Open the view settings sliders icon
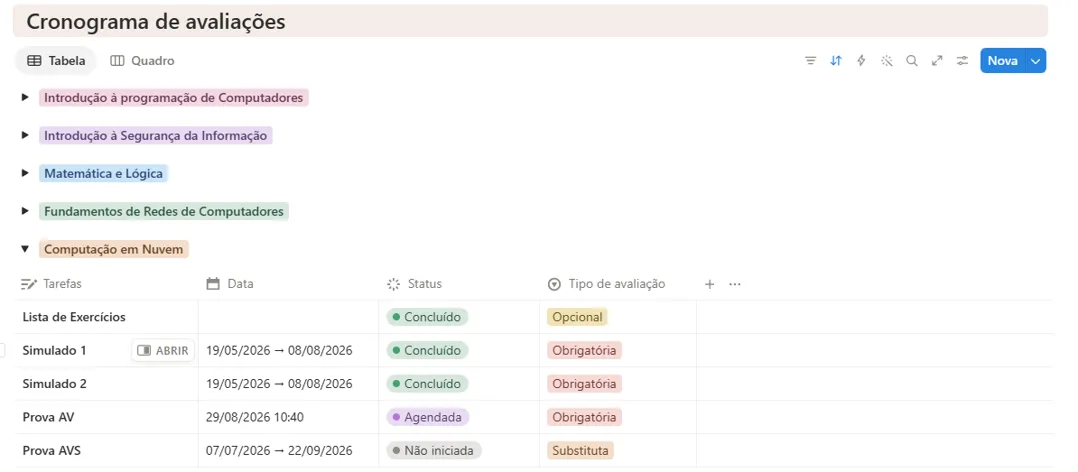The height and width of the screenshot is (472, 1078). click(962, 60)
